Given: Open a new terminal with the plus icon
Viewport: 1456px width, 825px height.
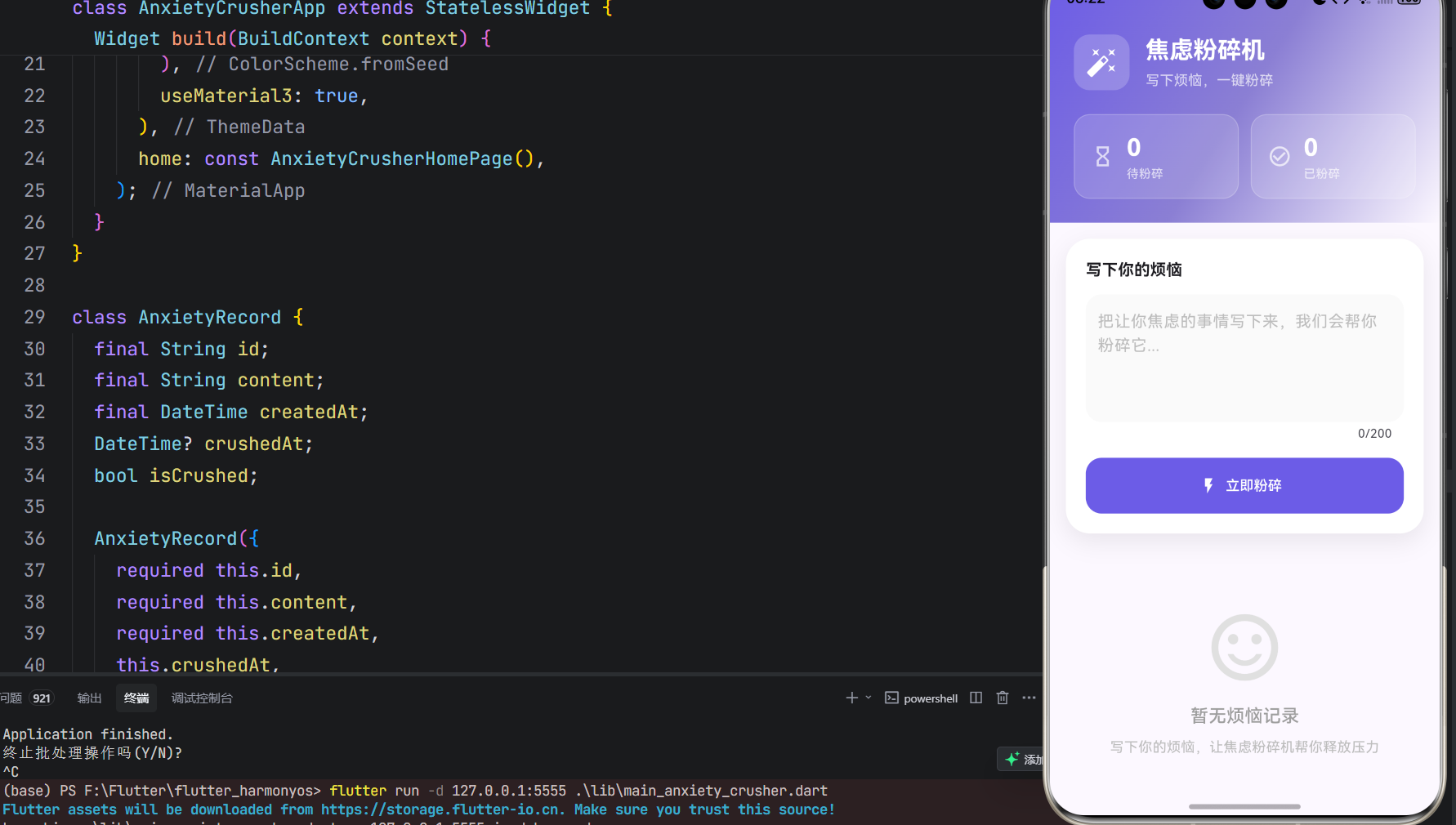Looking at the screenshot, I should pos(851,698).
